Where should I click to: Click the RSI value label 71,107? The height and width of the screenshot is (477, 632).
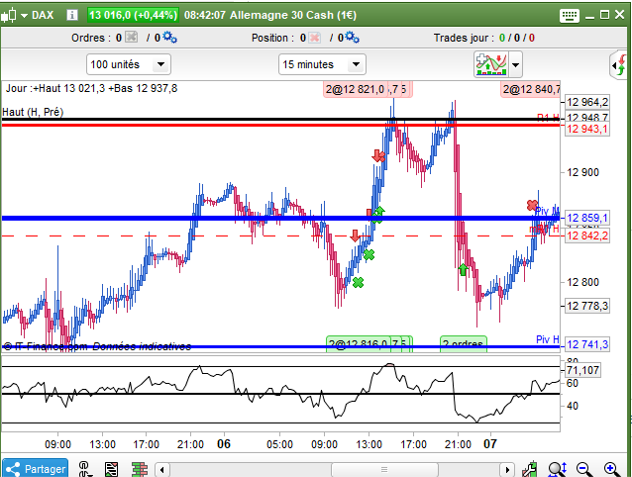pos(583,370)
